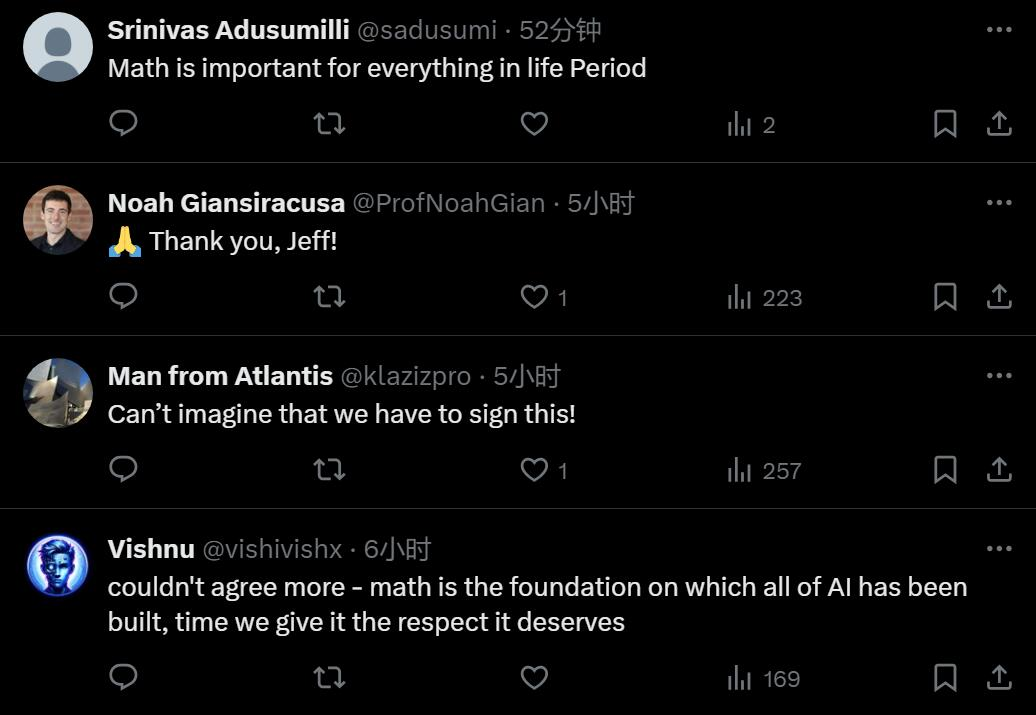
Task: Like Srinivas Adusumilli's tweet
Action: pos(534,124)
